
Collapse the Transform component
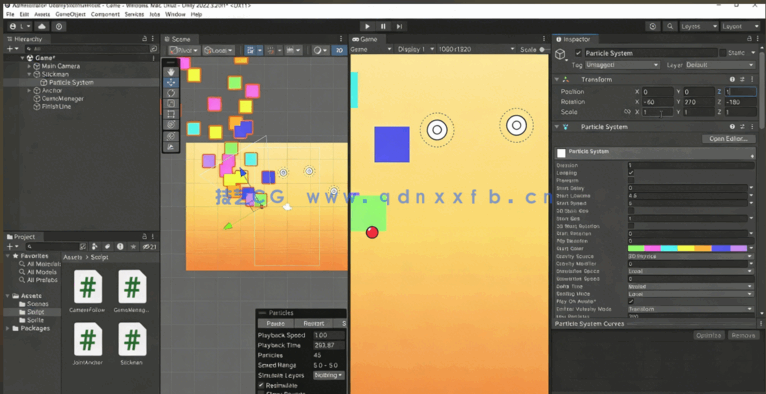pyautogui.click(x=556, y=79)
